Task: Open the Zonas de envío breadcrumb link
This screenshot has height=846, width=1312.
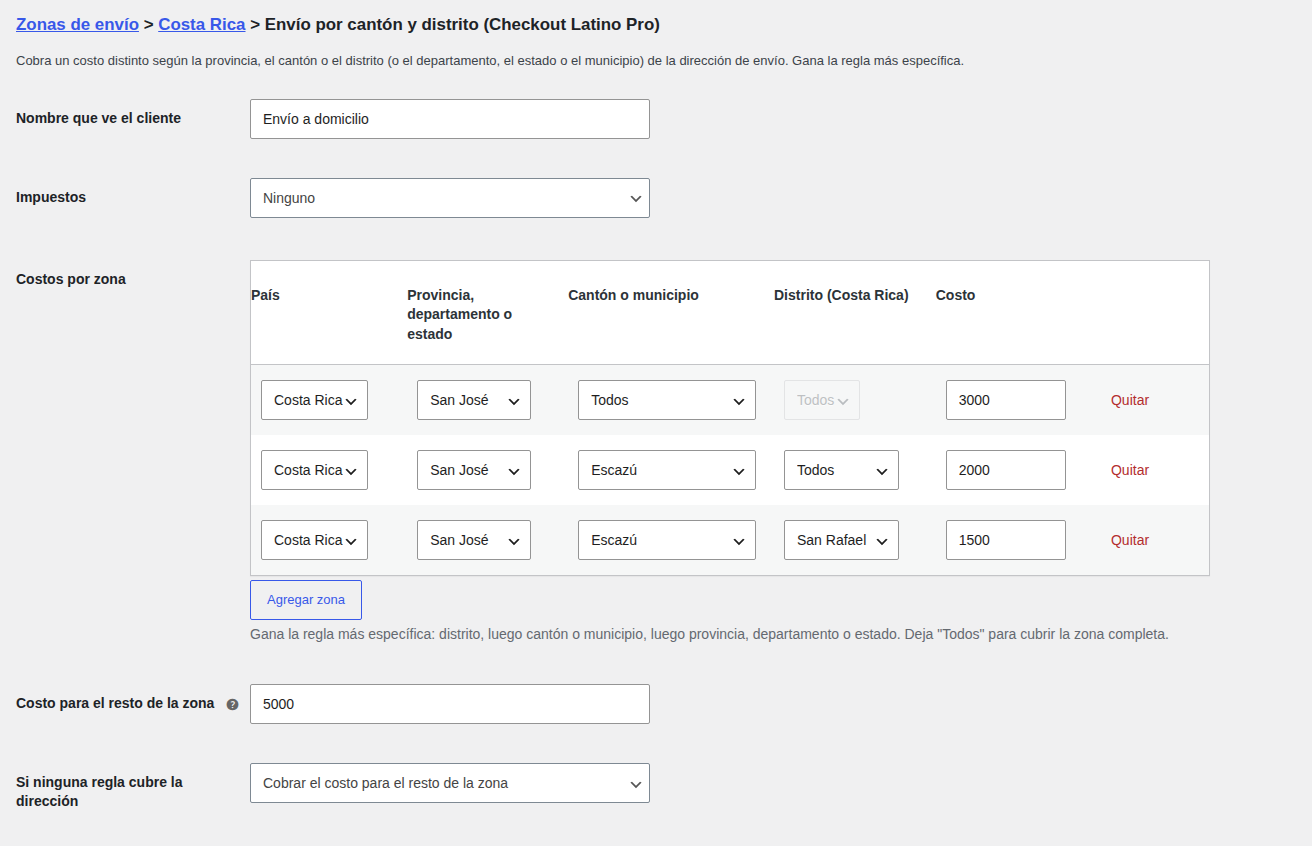Action: [77, 24]
